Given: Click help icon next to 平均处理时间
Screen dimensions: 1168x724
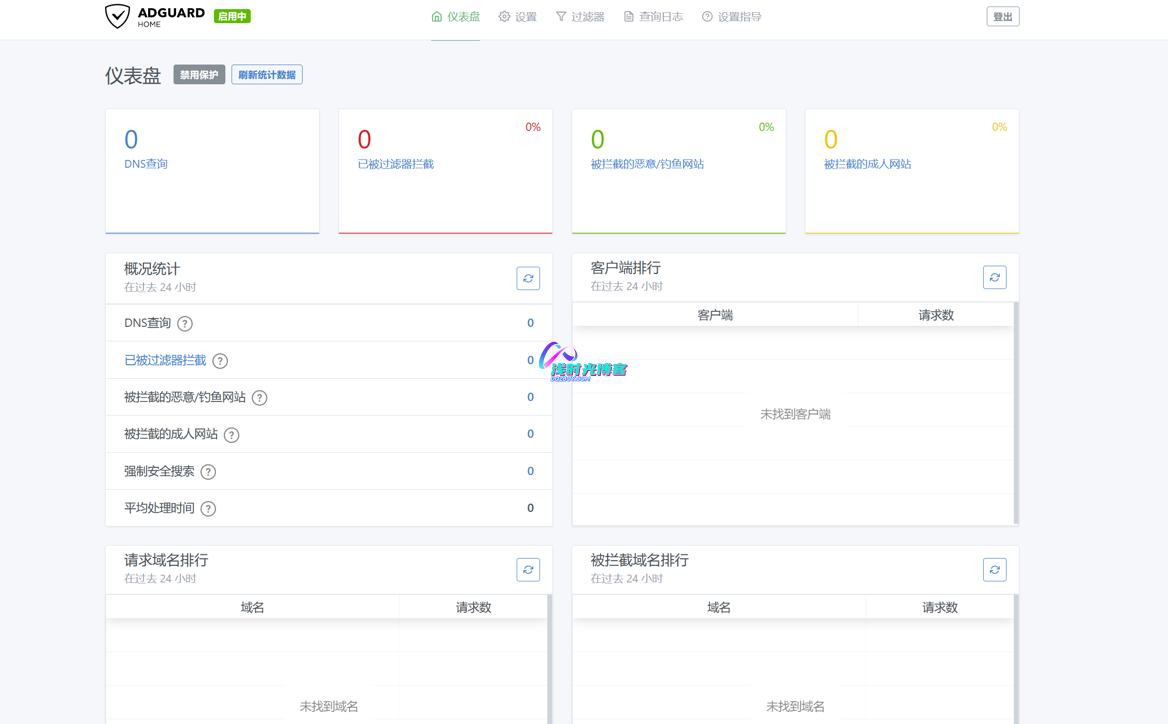Looking at the screenshot, I should coord(208,509).
